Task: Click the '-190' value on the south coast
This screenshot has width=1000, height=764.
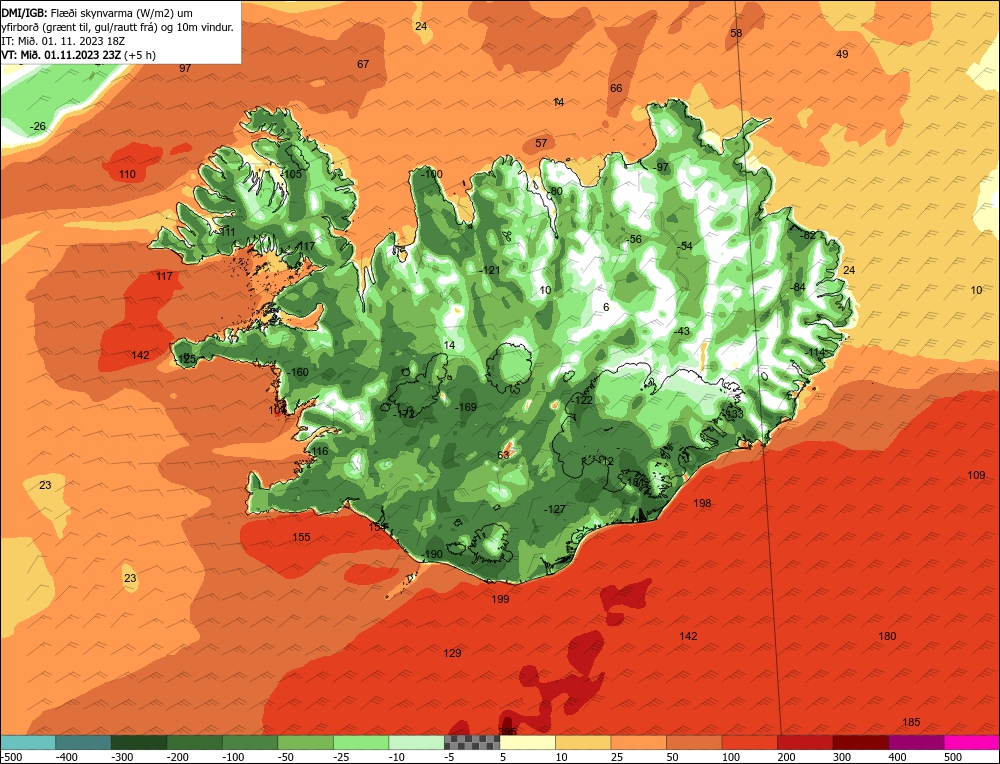Action: pyautogui.click(x=432, y=554)
